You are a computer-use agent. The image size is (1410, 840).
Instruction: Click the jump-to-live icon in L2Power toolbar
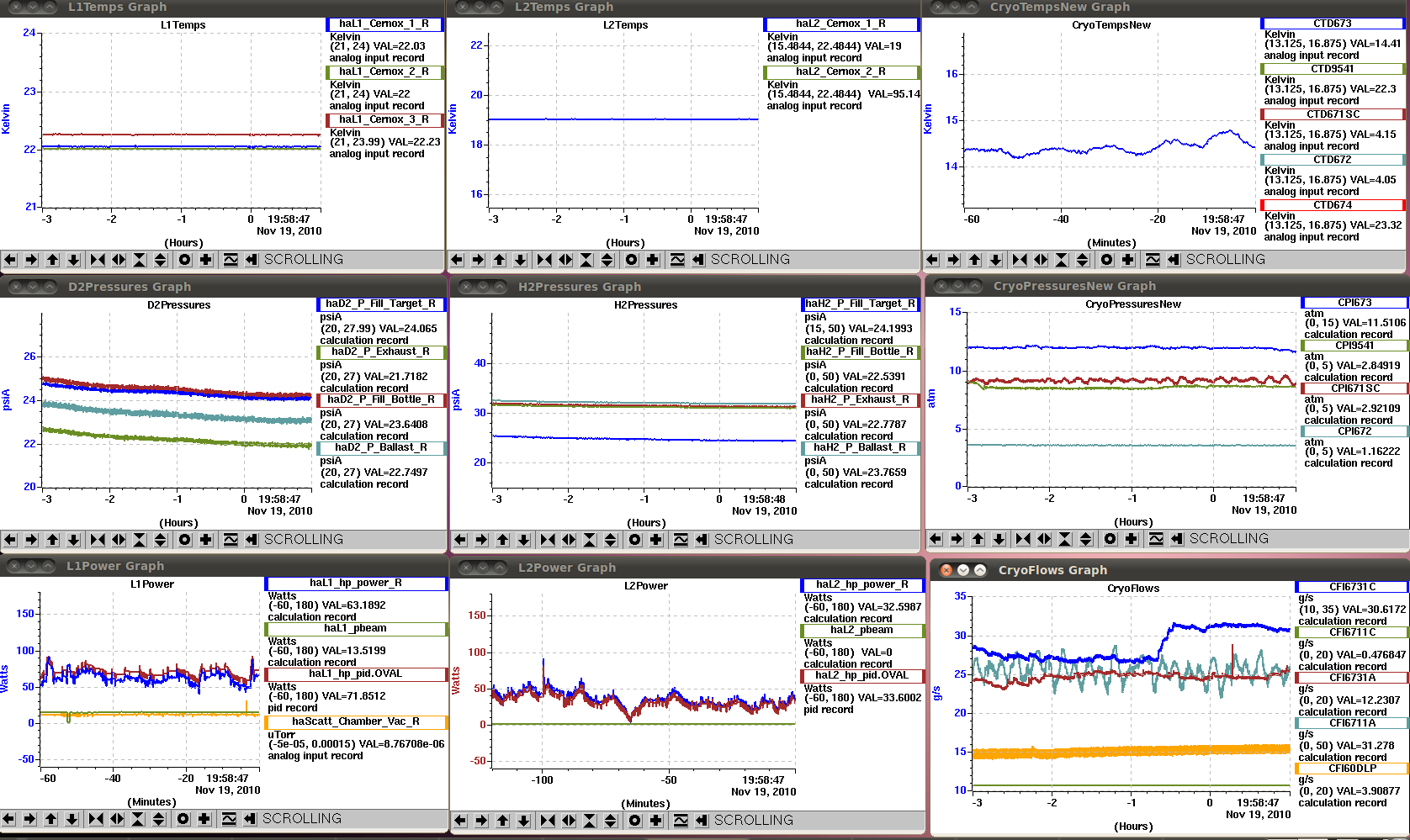click(702, 821)
